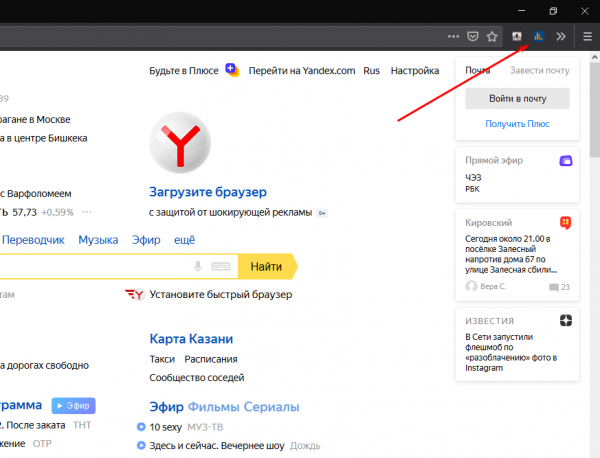Open Будьте в Плюсе link

pyautogui.click(x=184, y=71)
